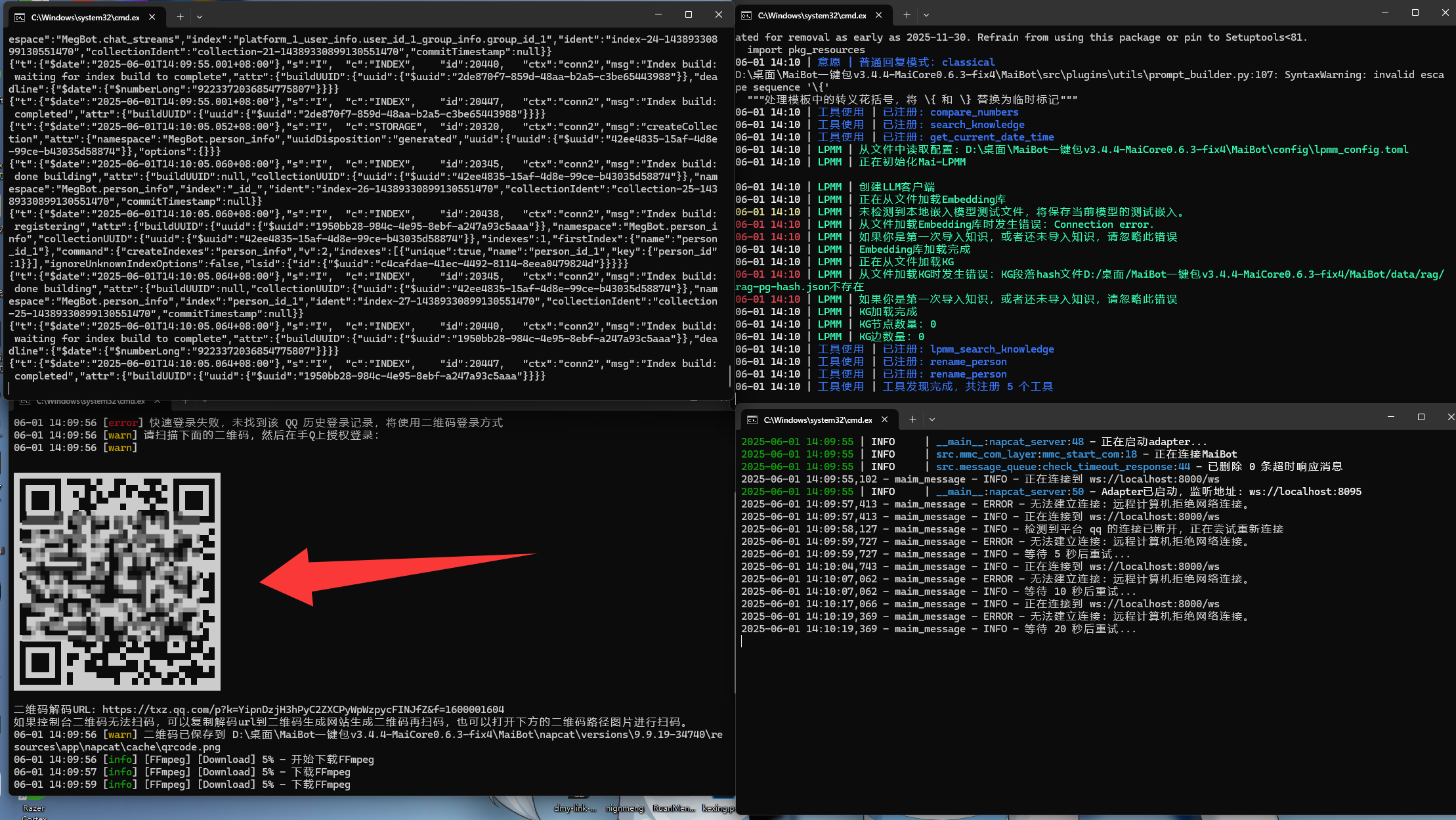Open tab dropdown in top-left cmd window
Viewport: 1456px width, 820px height.
pos(200,17)
